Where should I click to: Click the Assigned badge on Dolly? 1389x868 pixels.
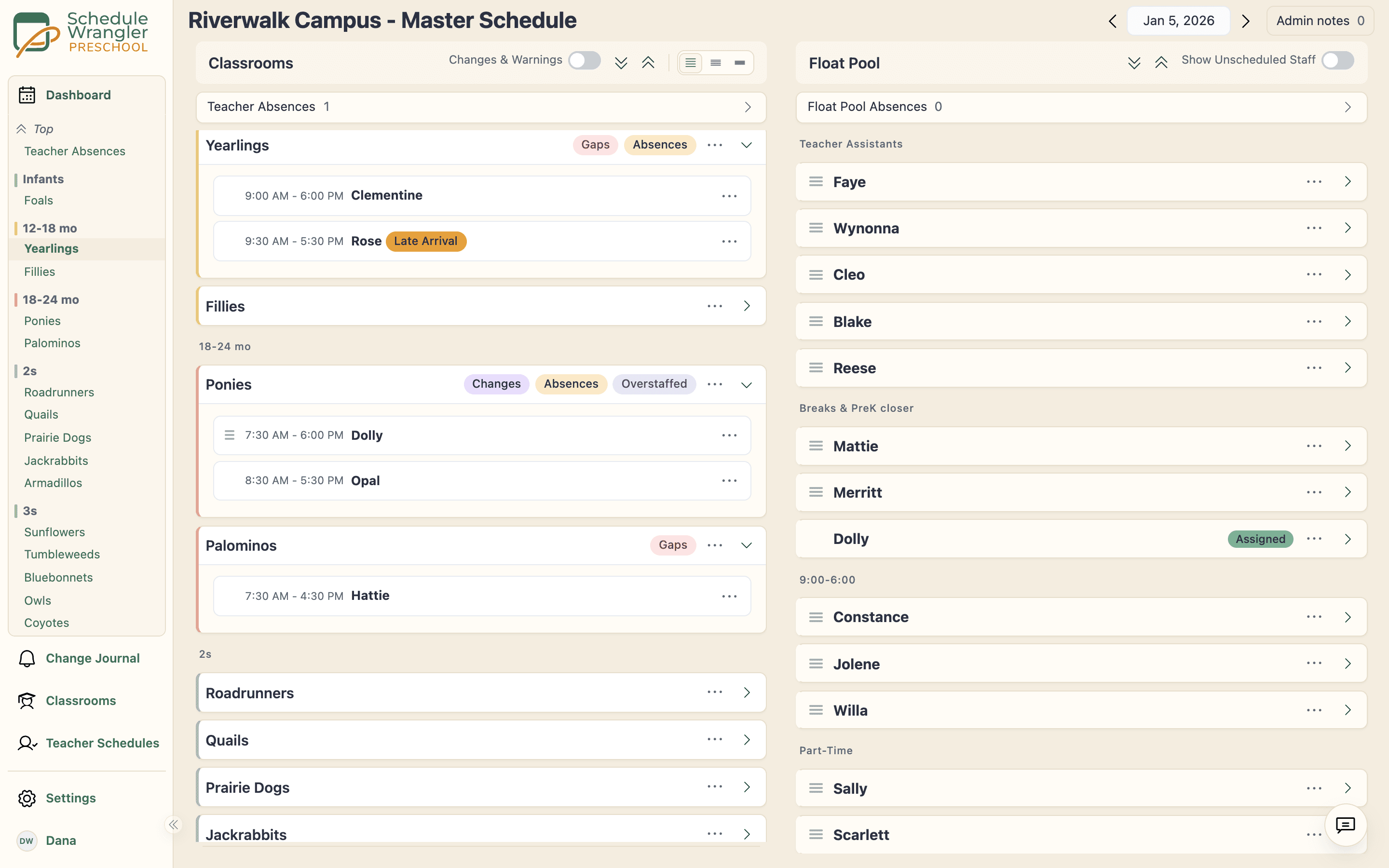pos(1260,539)
